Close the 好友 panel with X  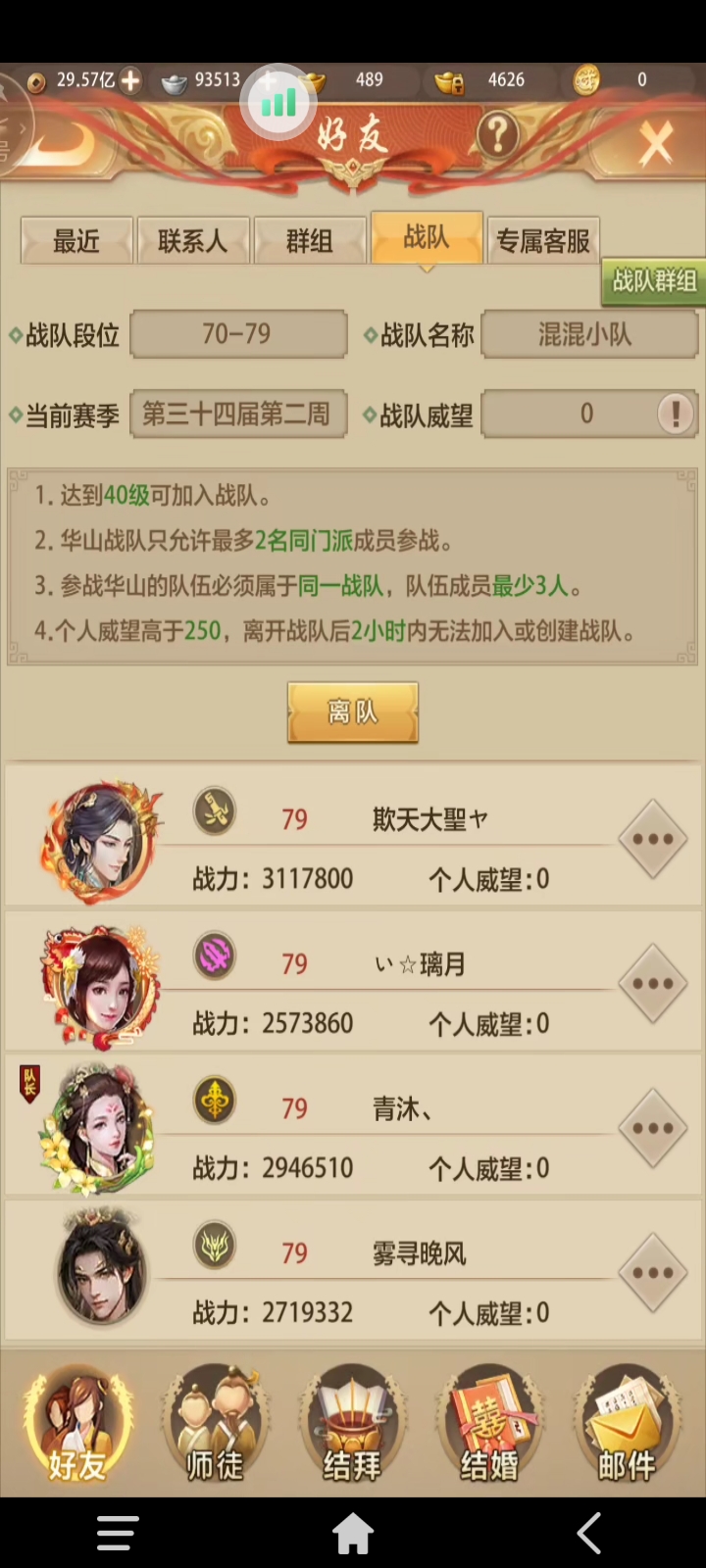[x=655, y=144]
